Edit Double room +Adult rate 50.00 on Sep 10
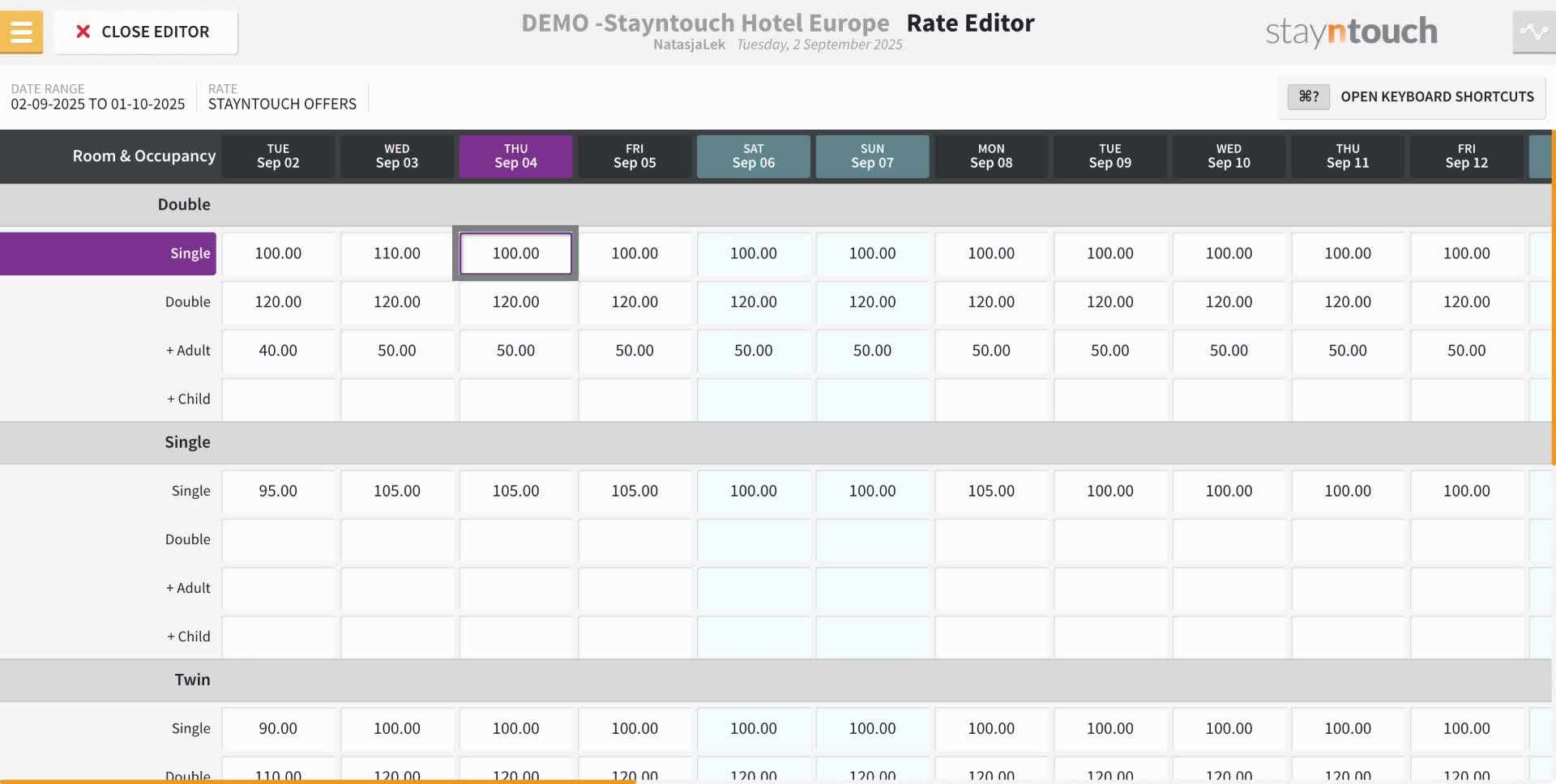The width and height of the screenshot is (1556, 784). click(x=1229, y=351)
